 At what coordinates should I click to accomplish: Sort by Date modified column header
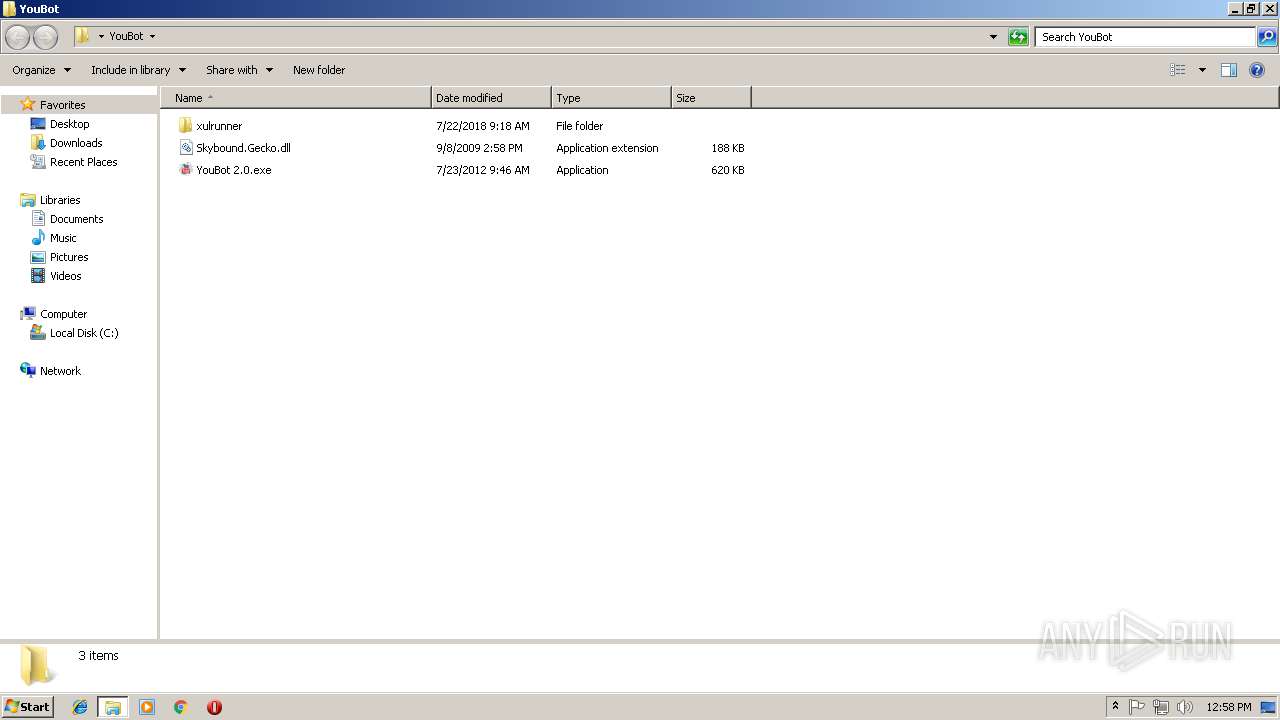(491, 98)
